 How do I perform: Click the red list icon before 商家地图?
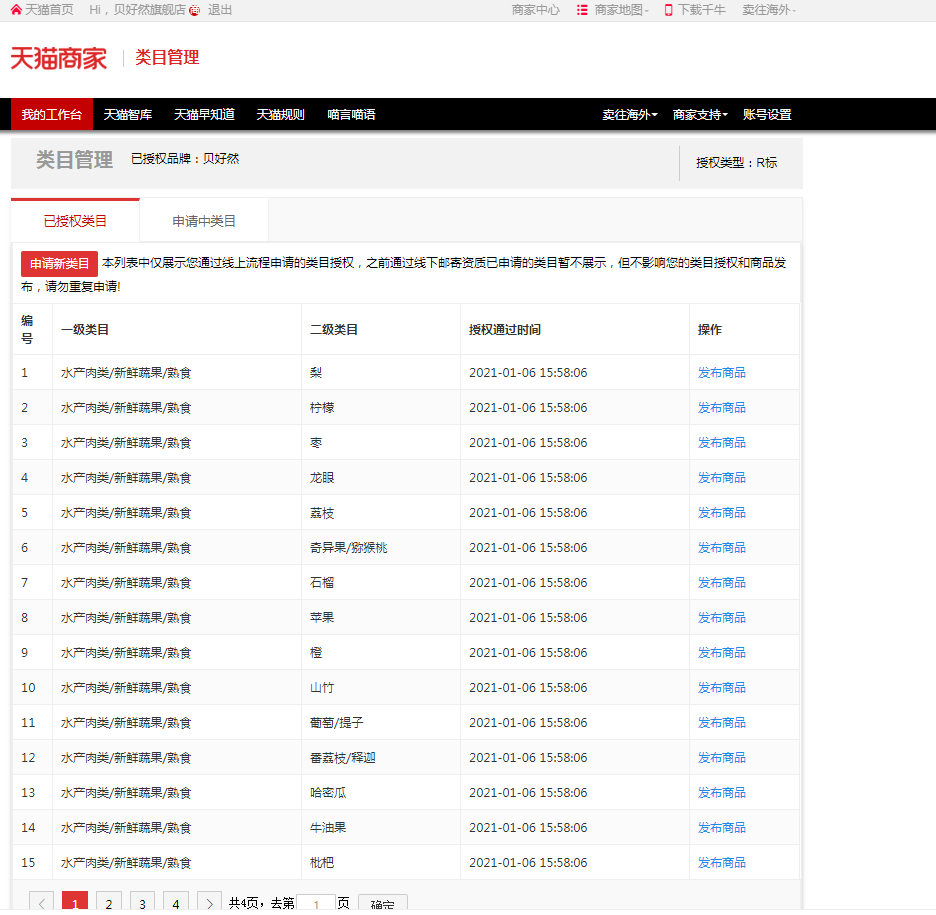coord(582,10)
